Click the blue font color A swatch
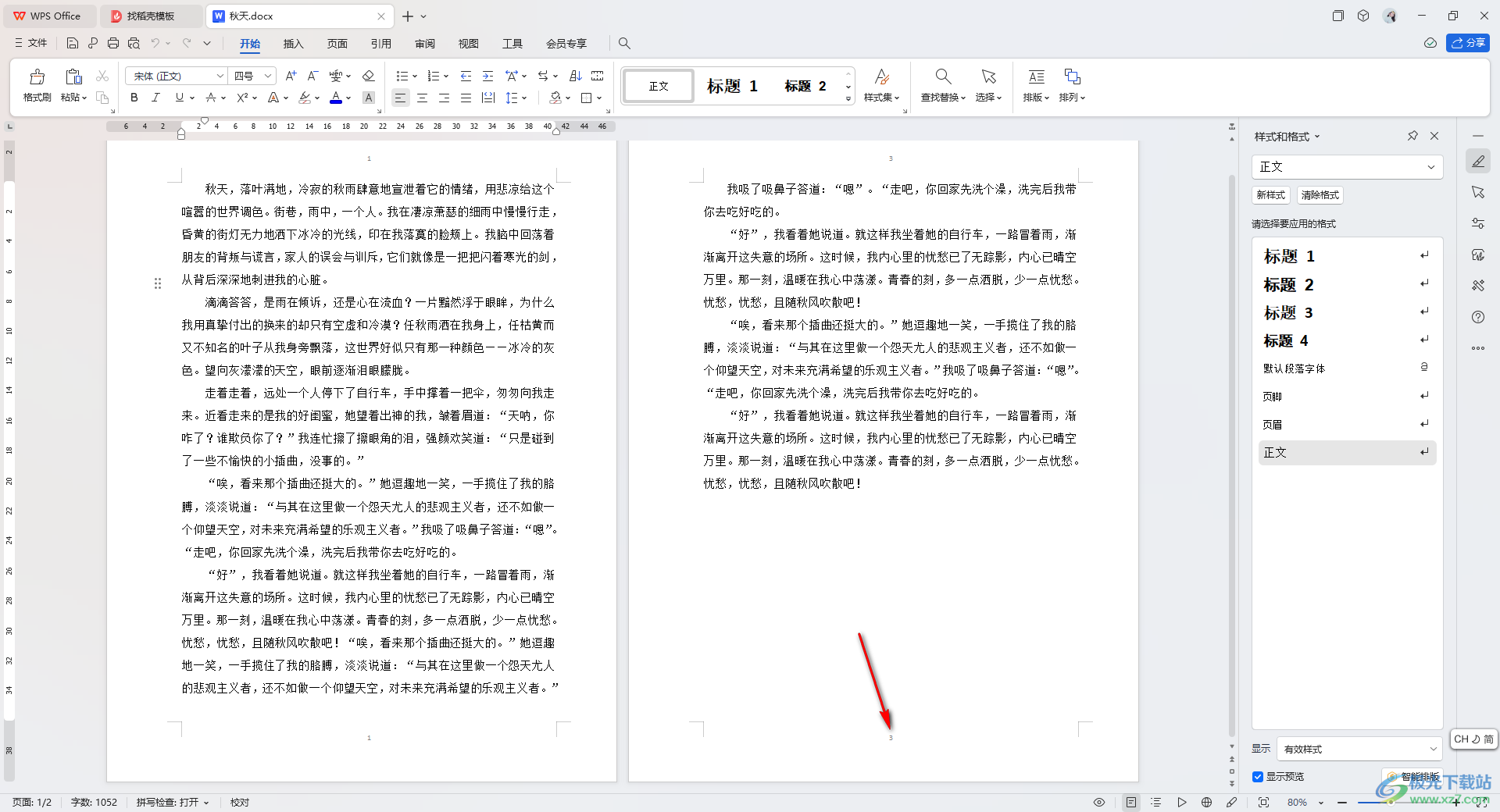This screenshot has width=1500, height=812. click(335, 98)
